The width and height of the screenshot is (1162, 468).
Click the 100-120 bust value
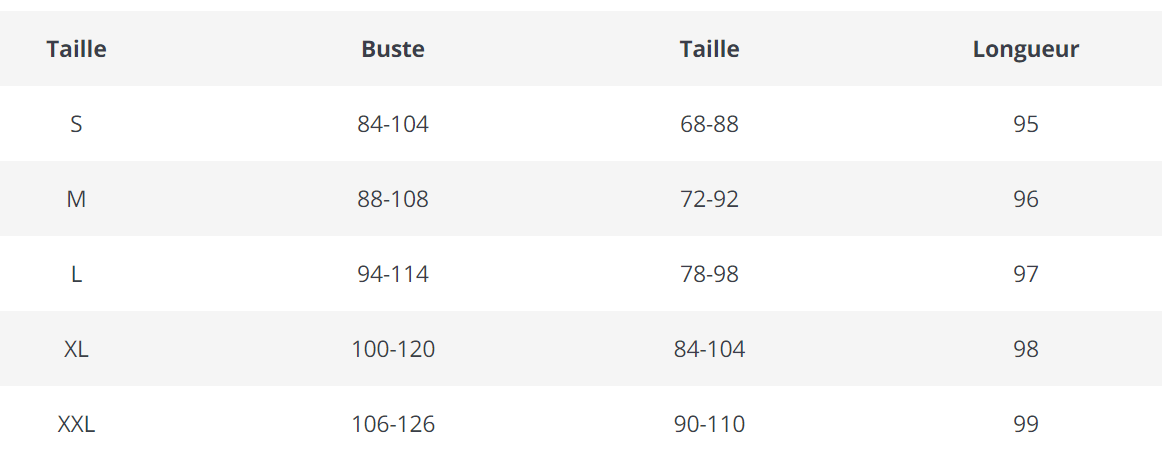point(393,349)
